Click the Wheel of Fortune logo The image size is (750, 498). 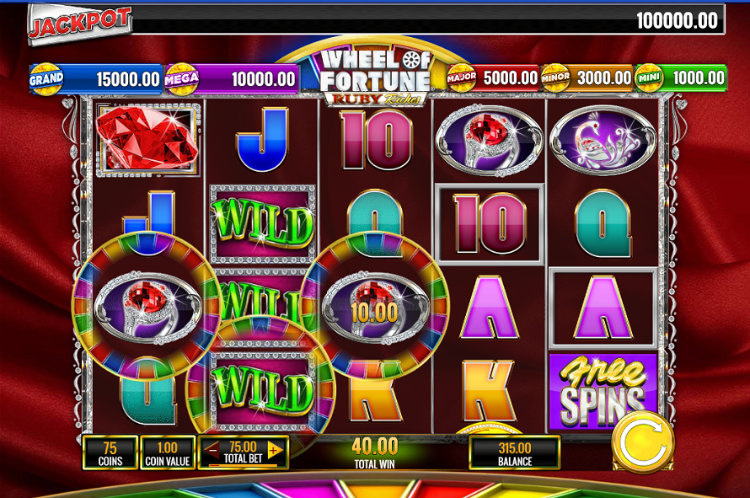tap(375, 76)
